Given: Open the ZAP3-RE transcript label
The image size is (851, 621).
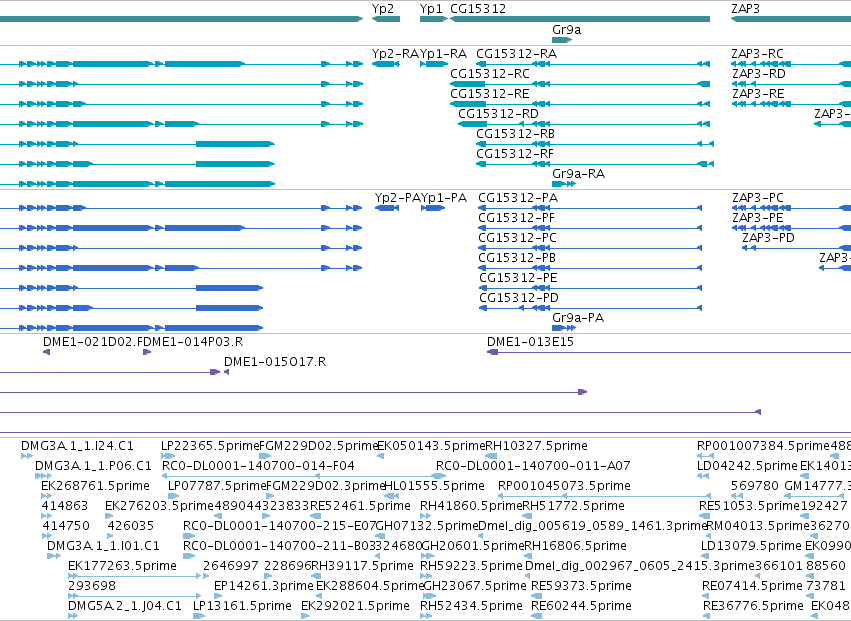Looking at the screenshot, I should point(758,94).
